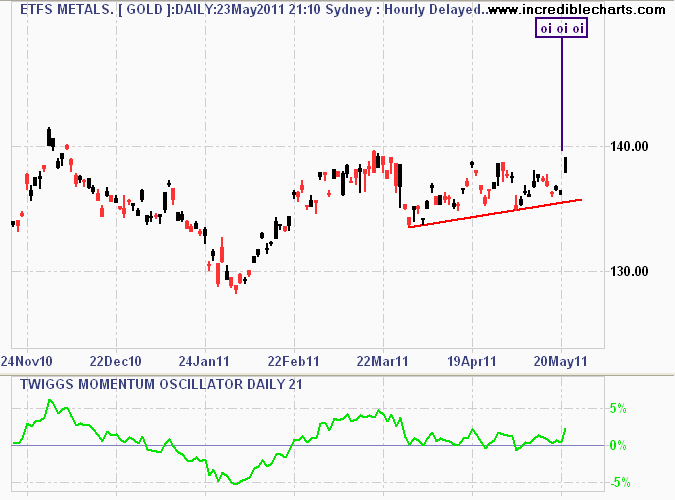Image resolution: width=675 pixels, height=500 pixels.
Task: Click the latest black candlestick near 140
Action: (567, 164)
